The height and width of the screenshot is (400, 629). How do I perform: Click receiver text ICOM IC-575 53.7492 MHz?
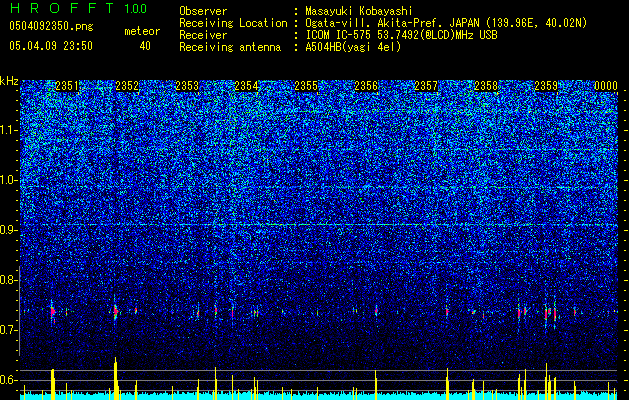(x=401, y=35)
